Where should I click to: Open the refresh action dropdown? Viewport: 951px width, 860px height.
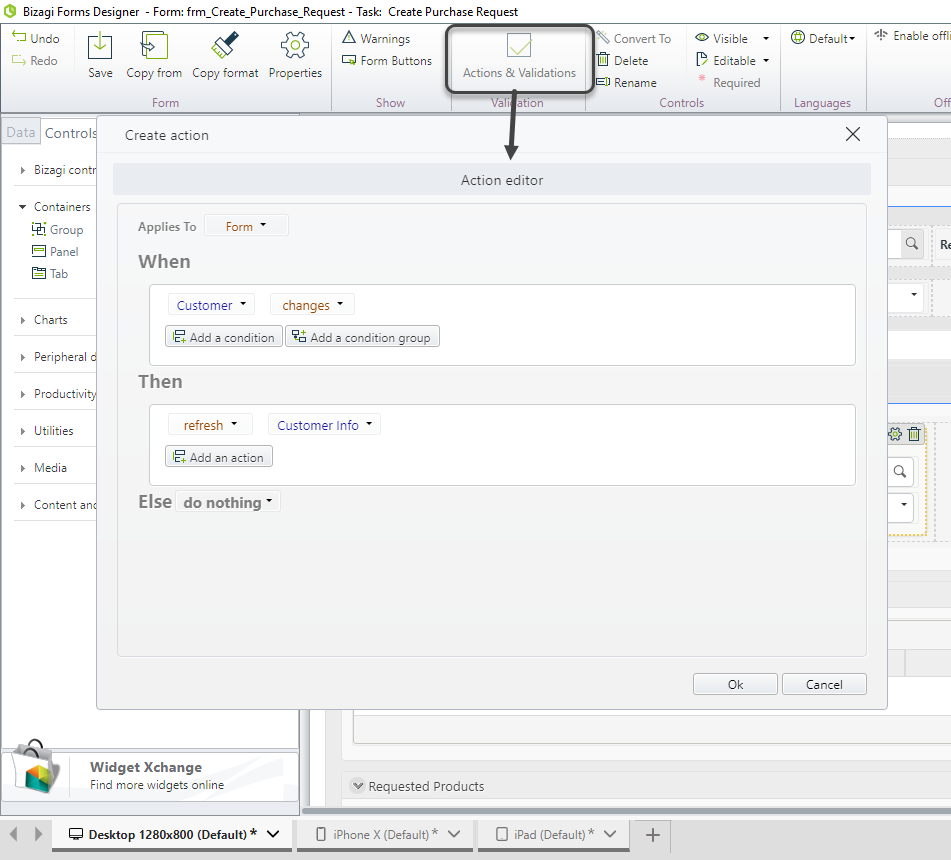point(210,425)
